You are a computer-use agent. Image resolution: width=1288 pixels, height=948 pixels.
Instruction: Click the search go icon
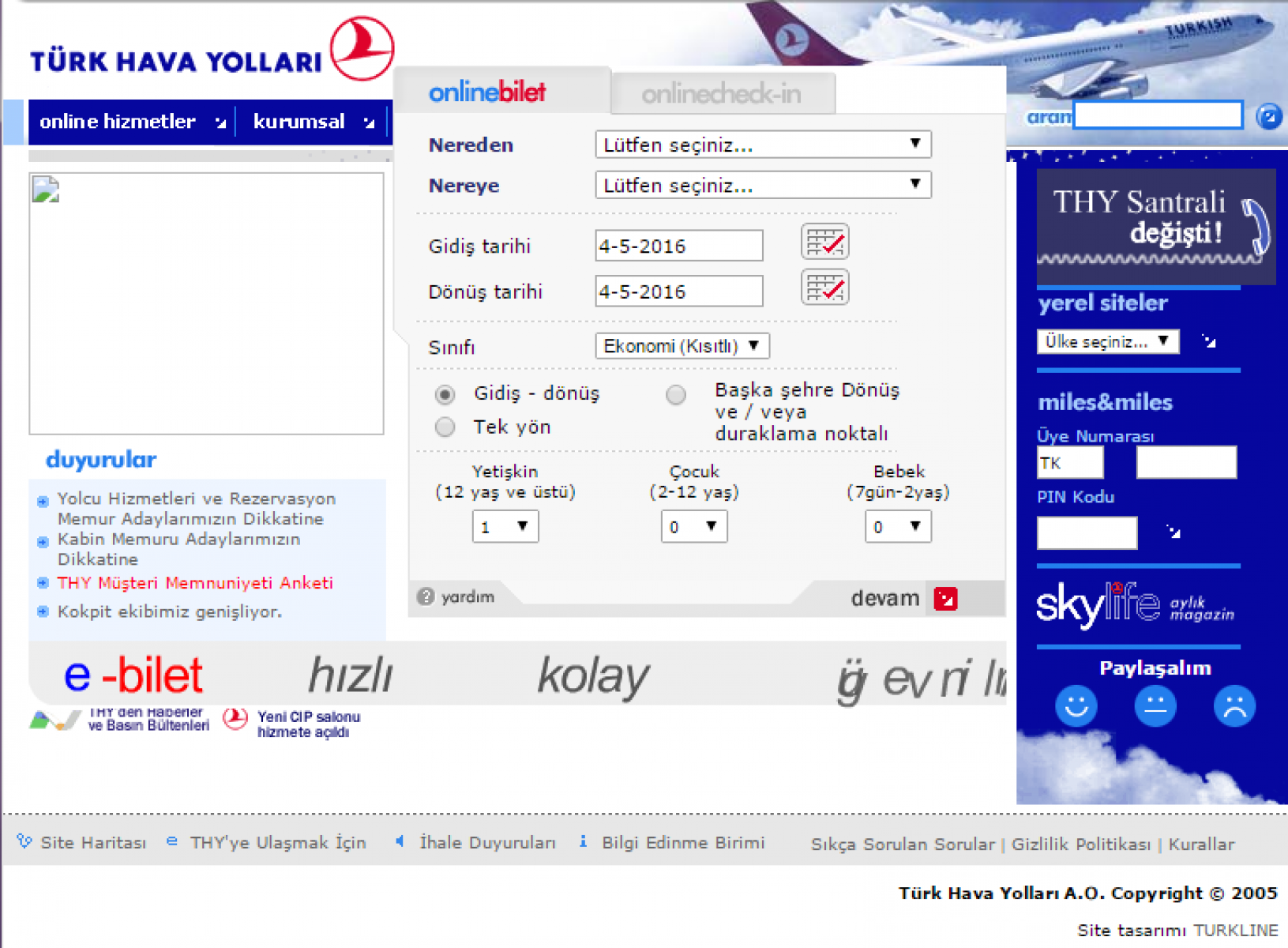tap(1268, 117)
